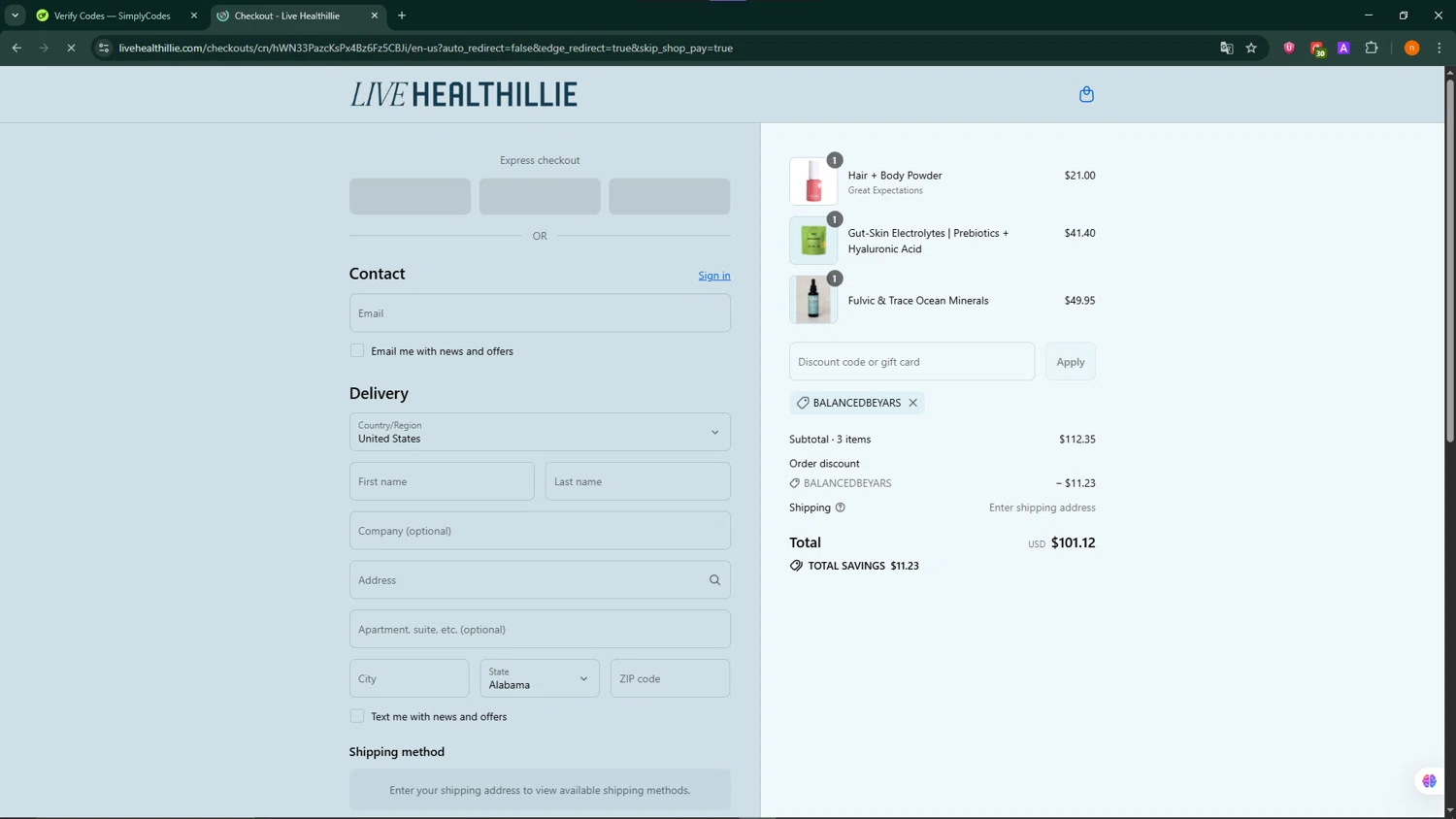Focus the Apartment, suite, etc. field
Image resolution: width=1456 pixels, height=819 pixels.
(x=540, y=629)
